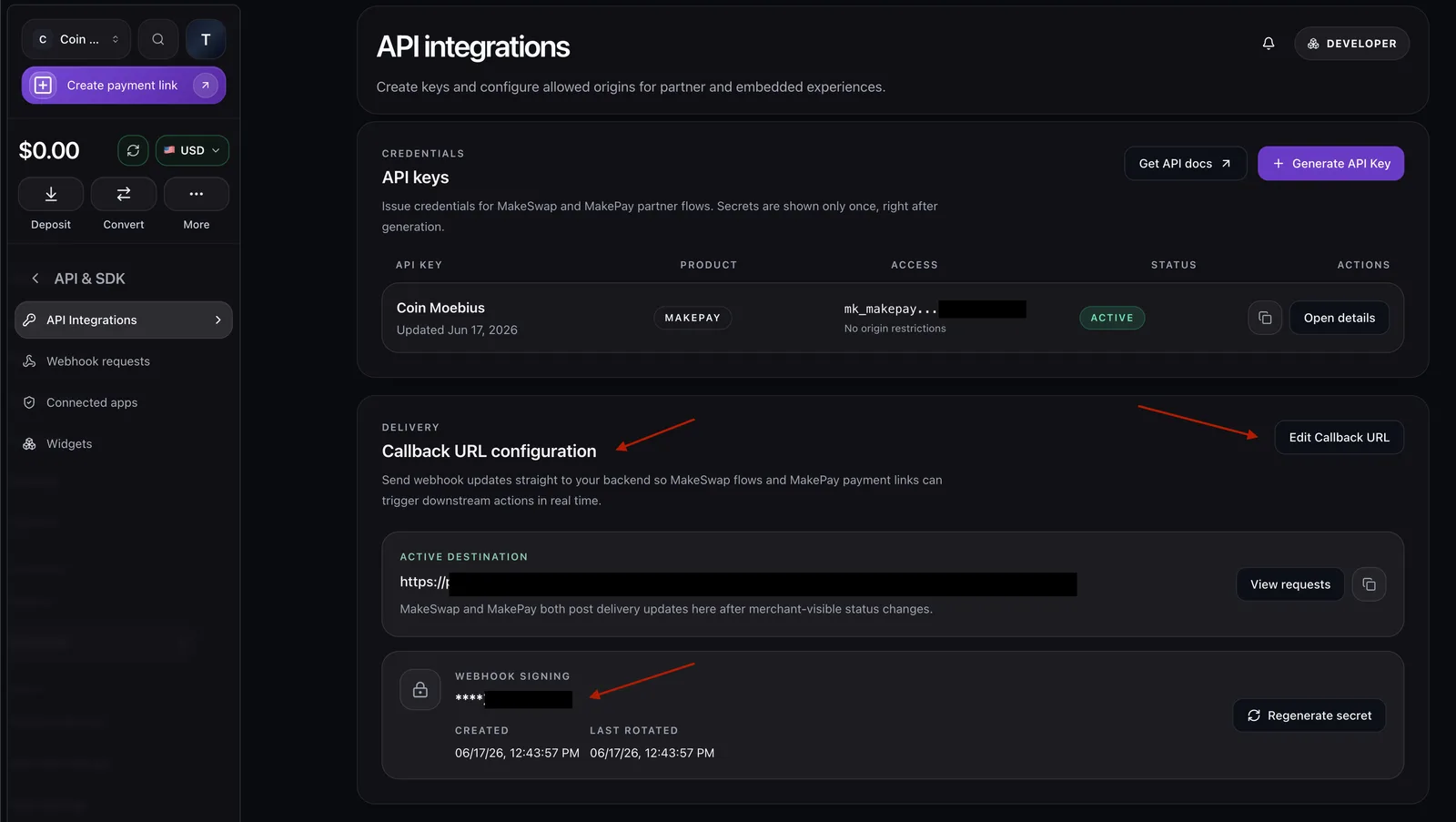Click the Convert arrows icon button
This screenshot has height=822, width=1456.
[x=124, y=194]
